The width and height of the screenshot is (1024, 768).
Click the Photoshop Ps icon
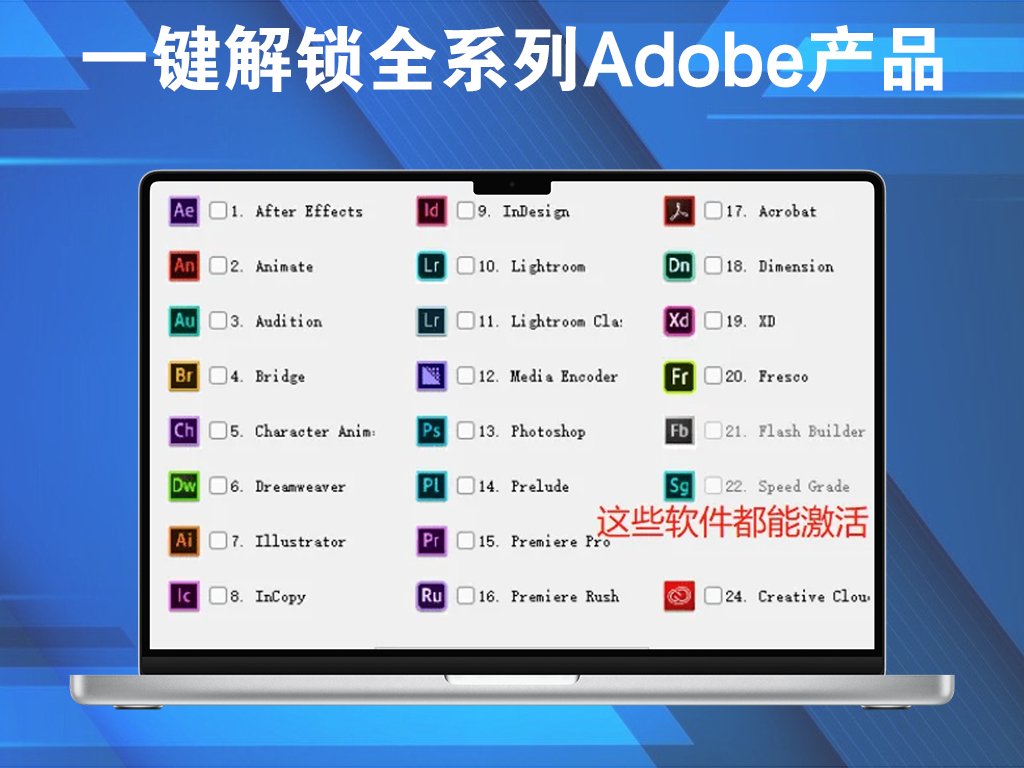tap(431, 431)
